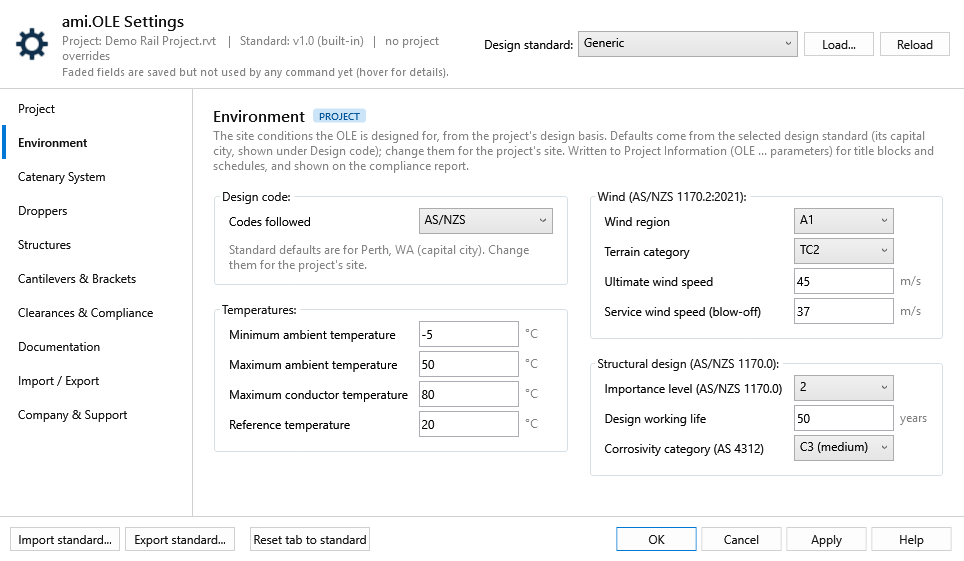
Task: Click the 'ami.OLE Settings' title text
Action: click(x=123, y=22)
